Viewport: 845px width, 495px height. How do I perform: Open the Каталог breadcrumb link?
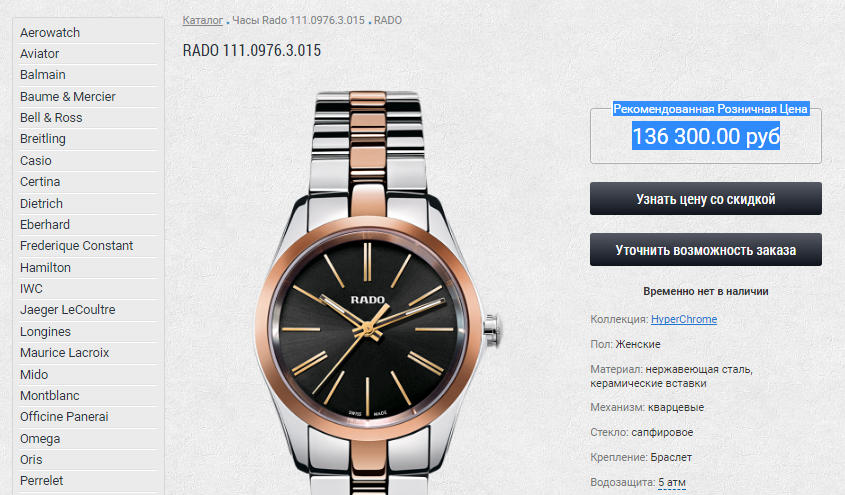(203, 20)
